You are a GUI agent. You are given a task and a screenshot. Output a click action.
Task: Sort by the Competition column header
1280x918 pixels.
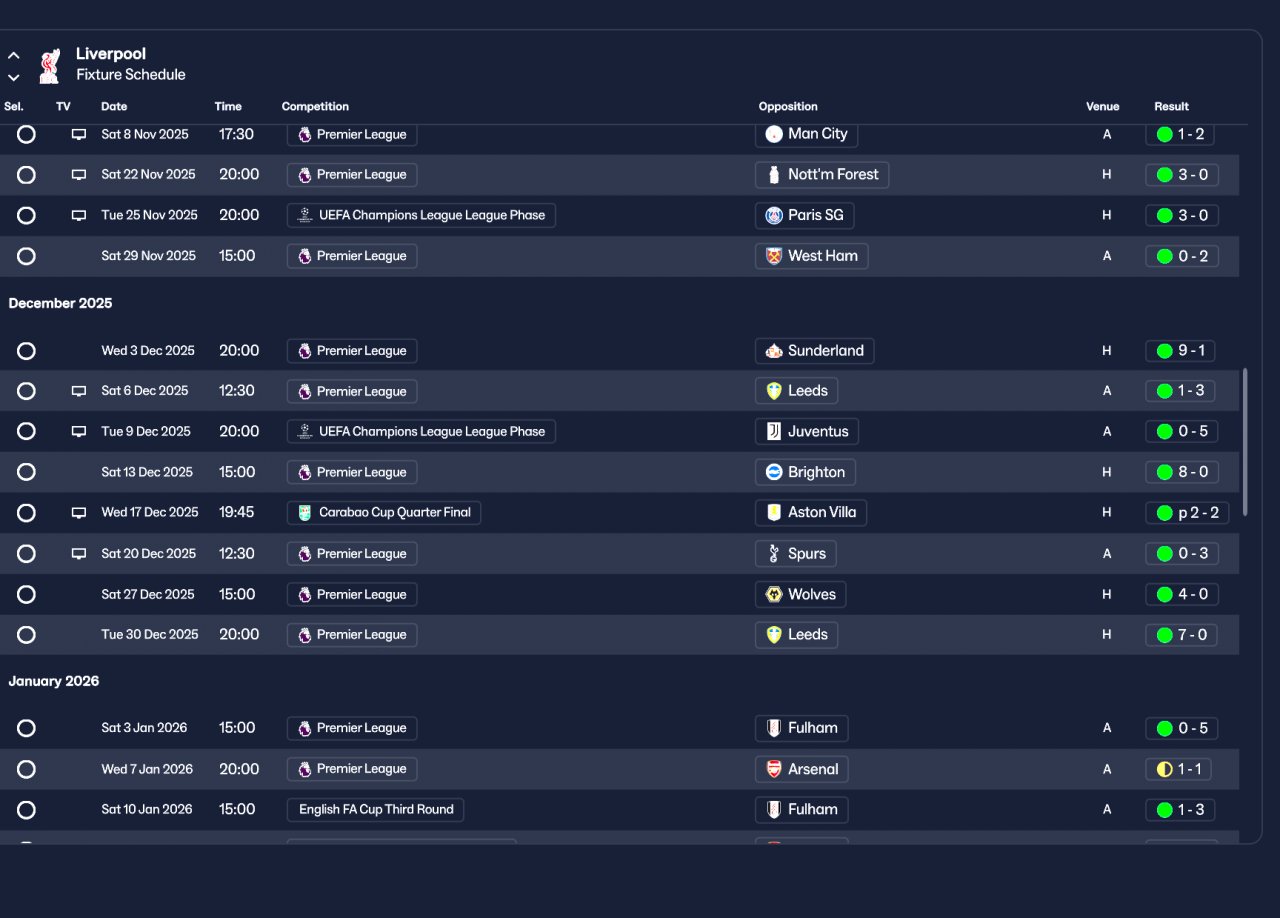[315, 107]
